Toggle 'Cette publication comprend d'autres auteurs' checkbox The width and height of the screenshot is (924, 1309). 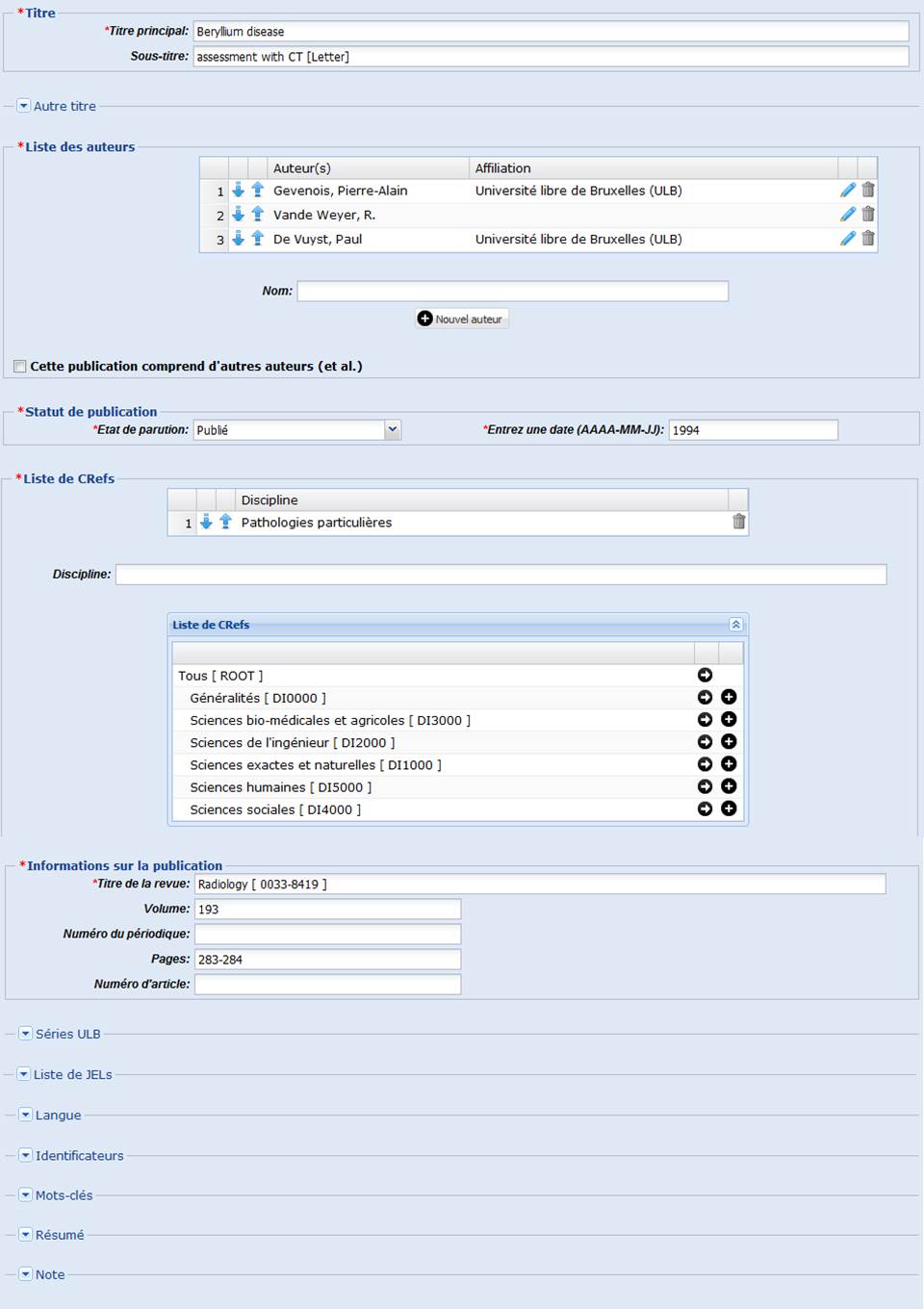click(20, 367)
